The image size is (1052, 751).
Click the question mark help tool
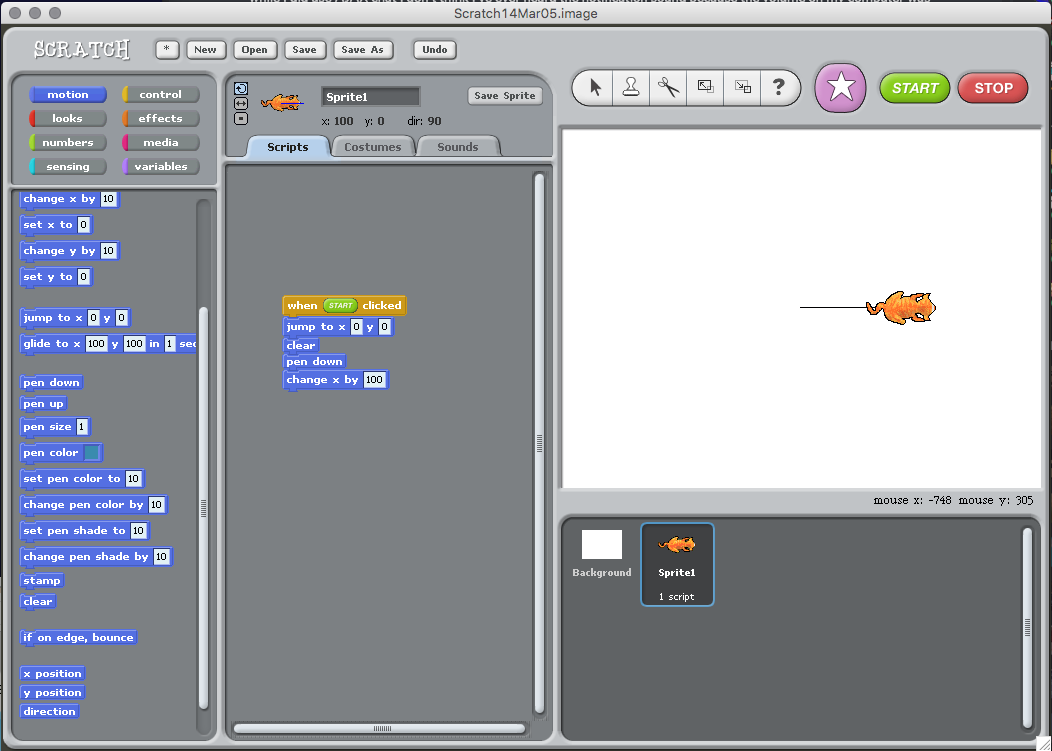click(779, 87)
